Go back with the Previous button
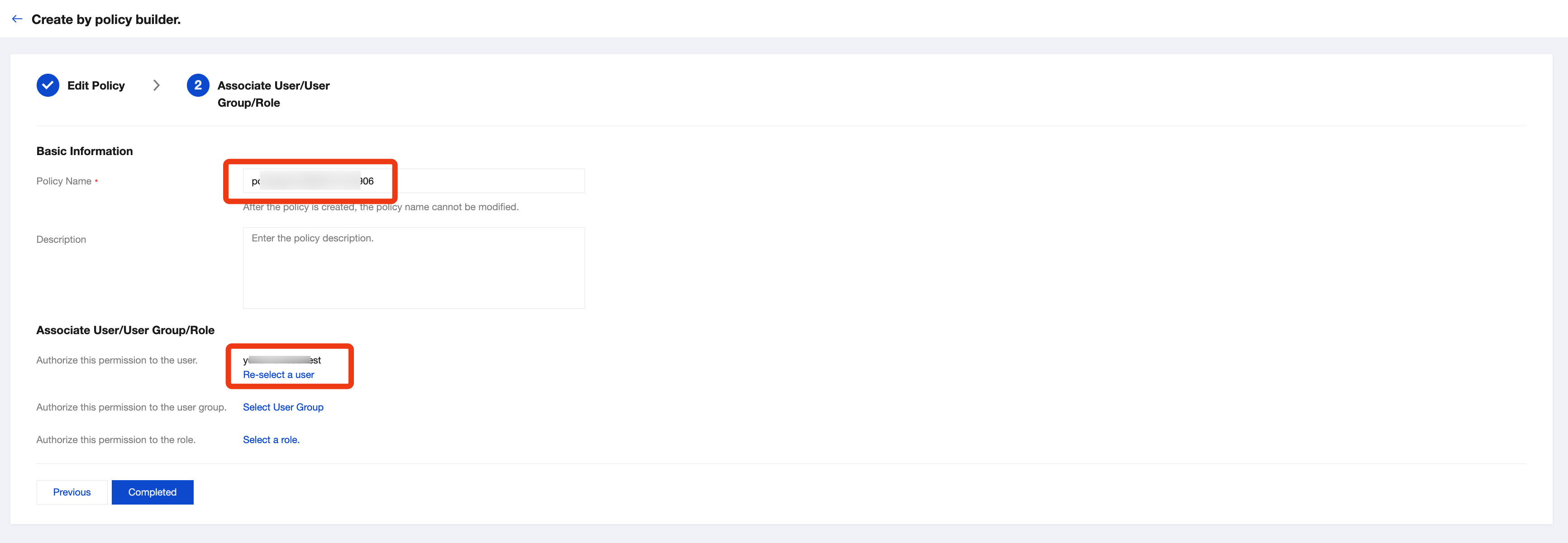The height and width of the screenshot is (543, 1568). (72, 492)
